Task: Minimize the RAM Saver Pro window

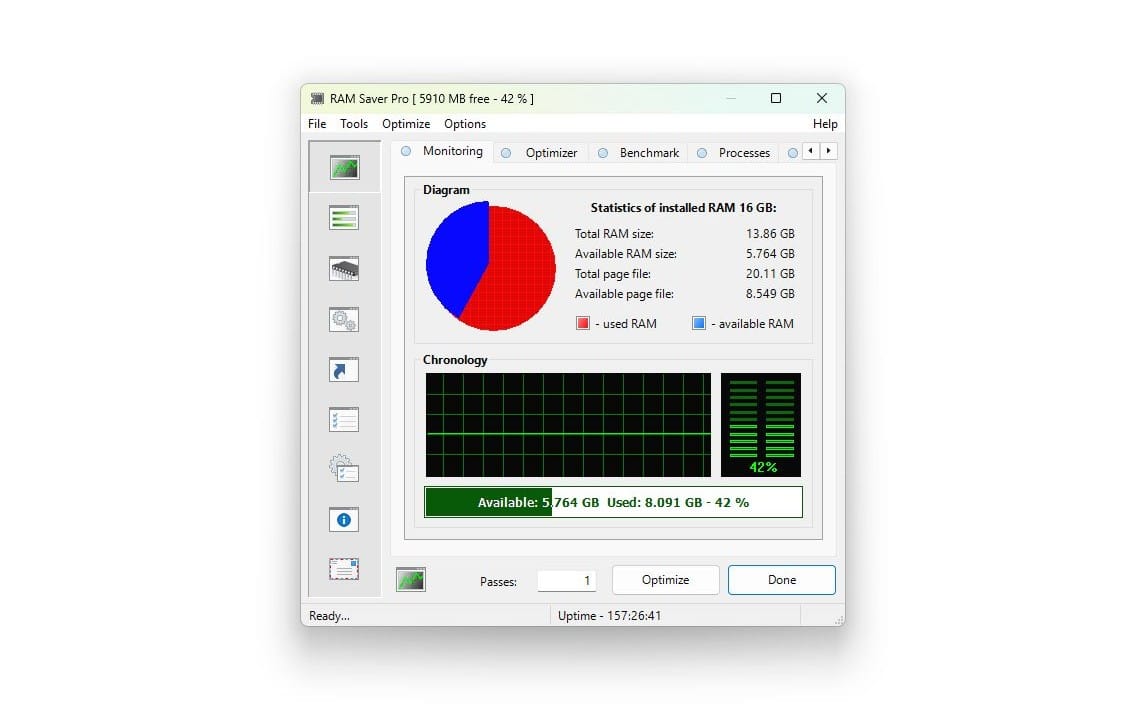Action: click(x=731, y=98)
